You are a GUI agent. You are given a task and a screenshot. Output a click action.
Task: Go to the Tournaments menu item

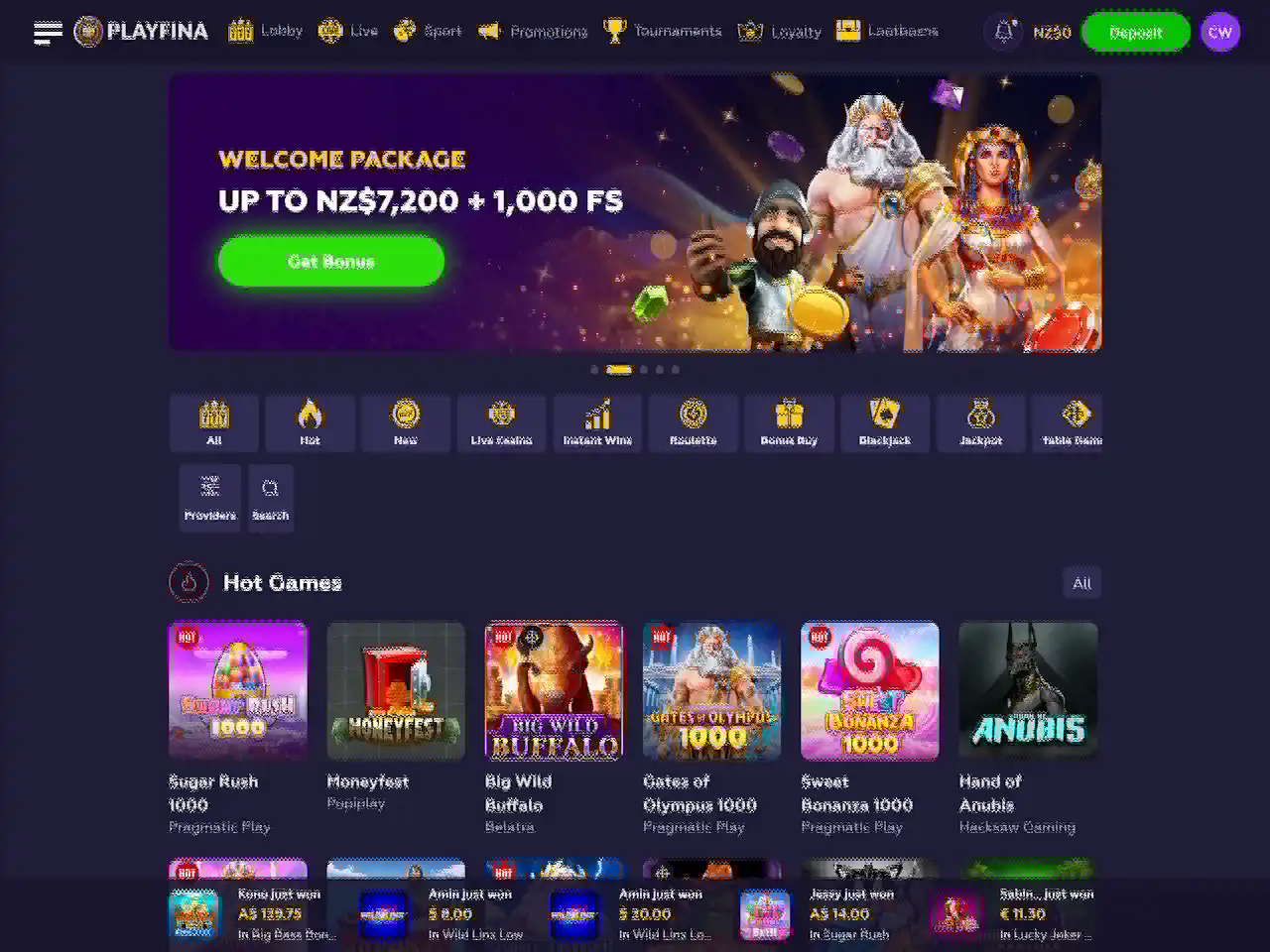point(663,32)
